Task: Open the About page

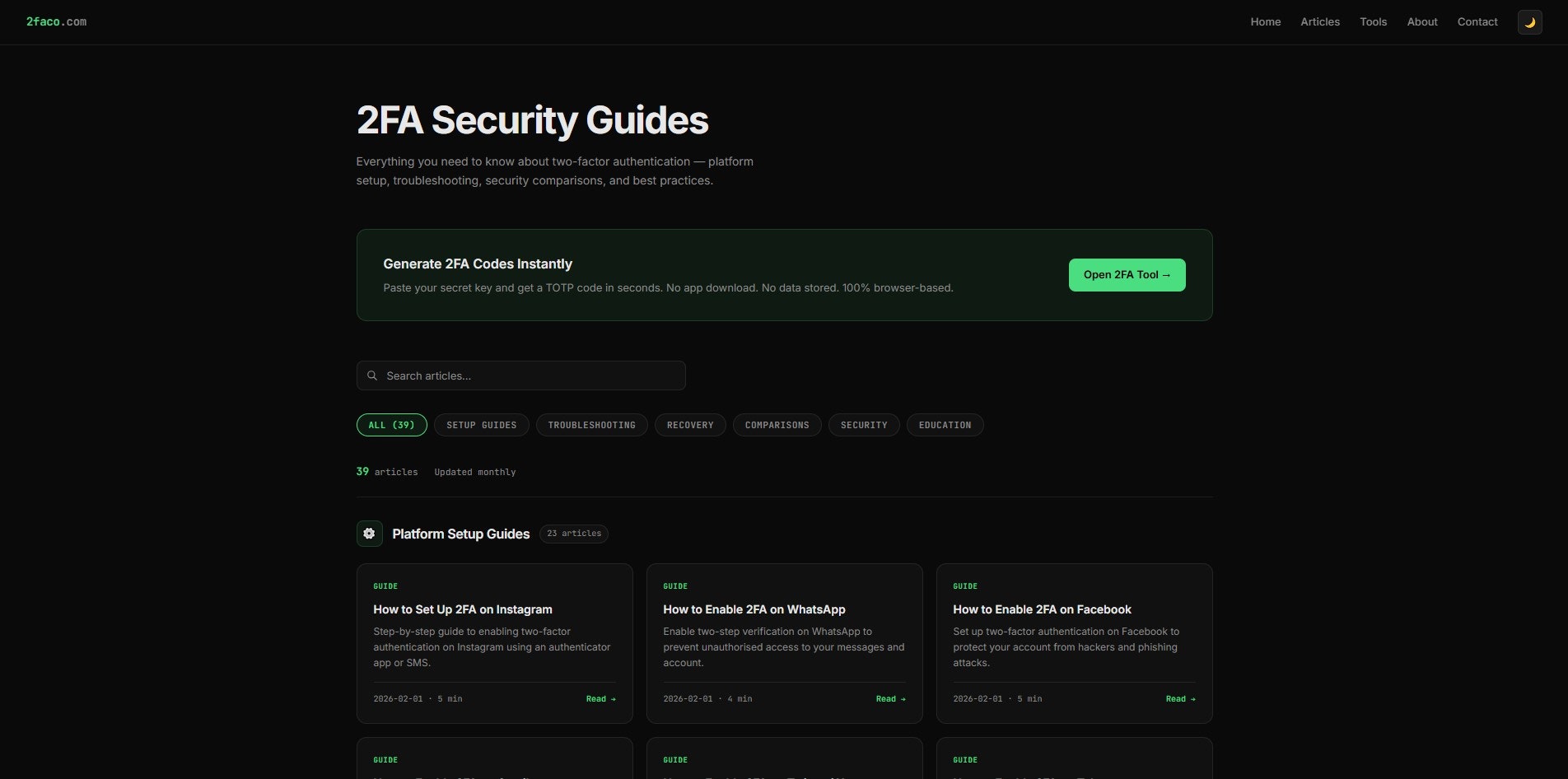Action: 1422,22
